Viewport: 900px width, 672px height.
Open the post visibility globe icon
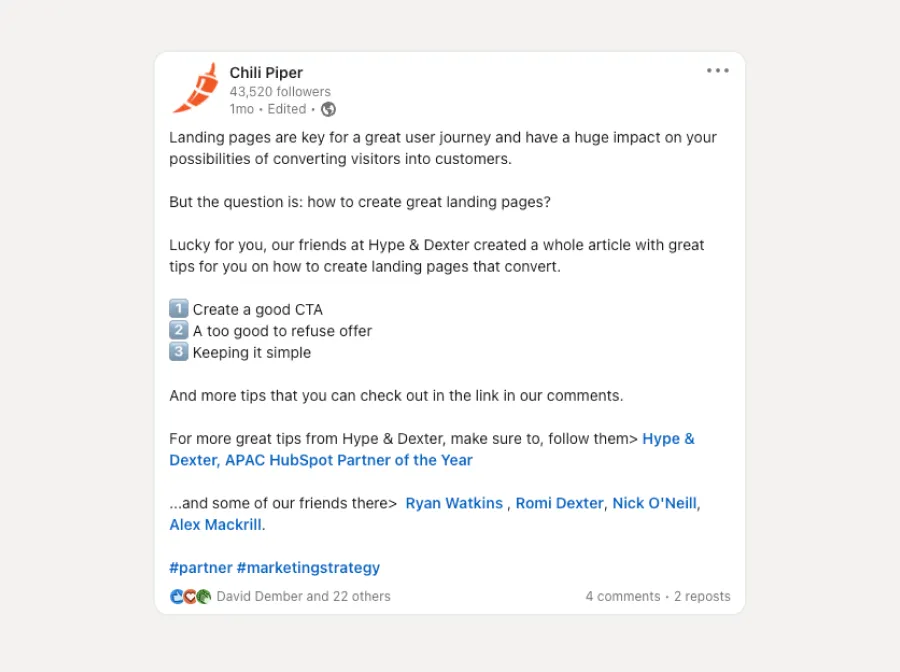pyautogui.click(x=328, y=109)
